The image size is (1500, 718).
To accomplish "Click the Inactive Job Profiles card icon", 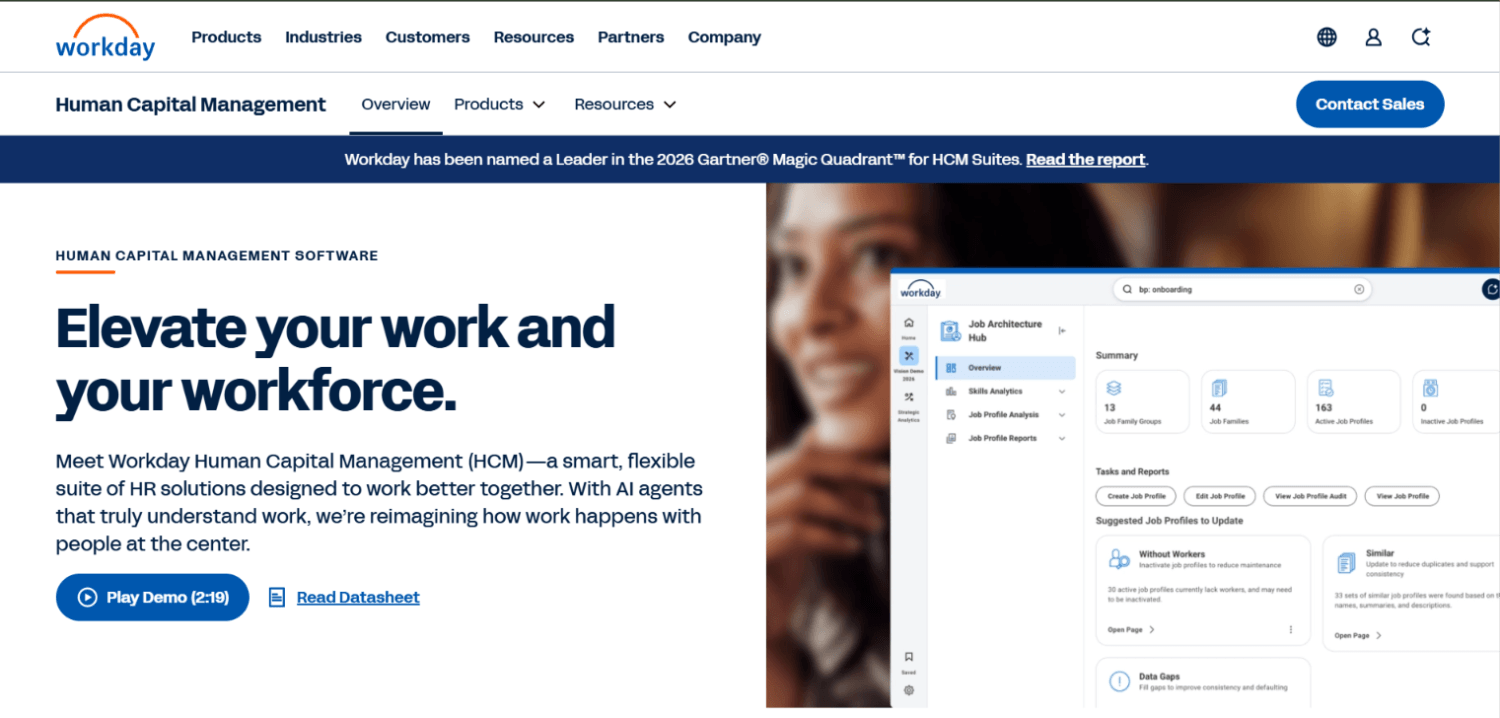I will tap(1431, 388).
